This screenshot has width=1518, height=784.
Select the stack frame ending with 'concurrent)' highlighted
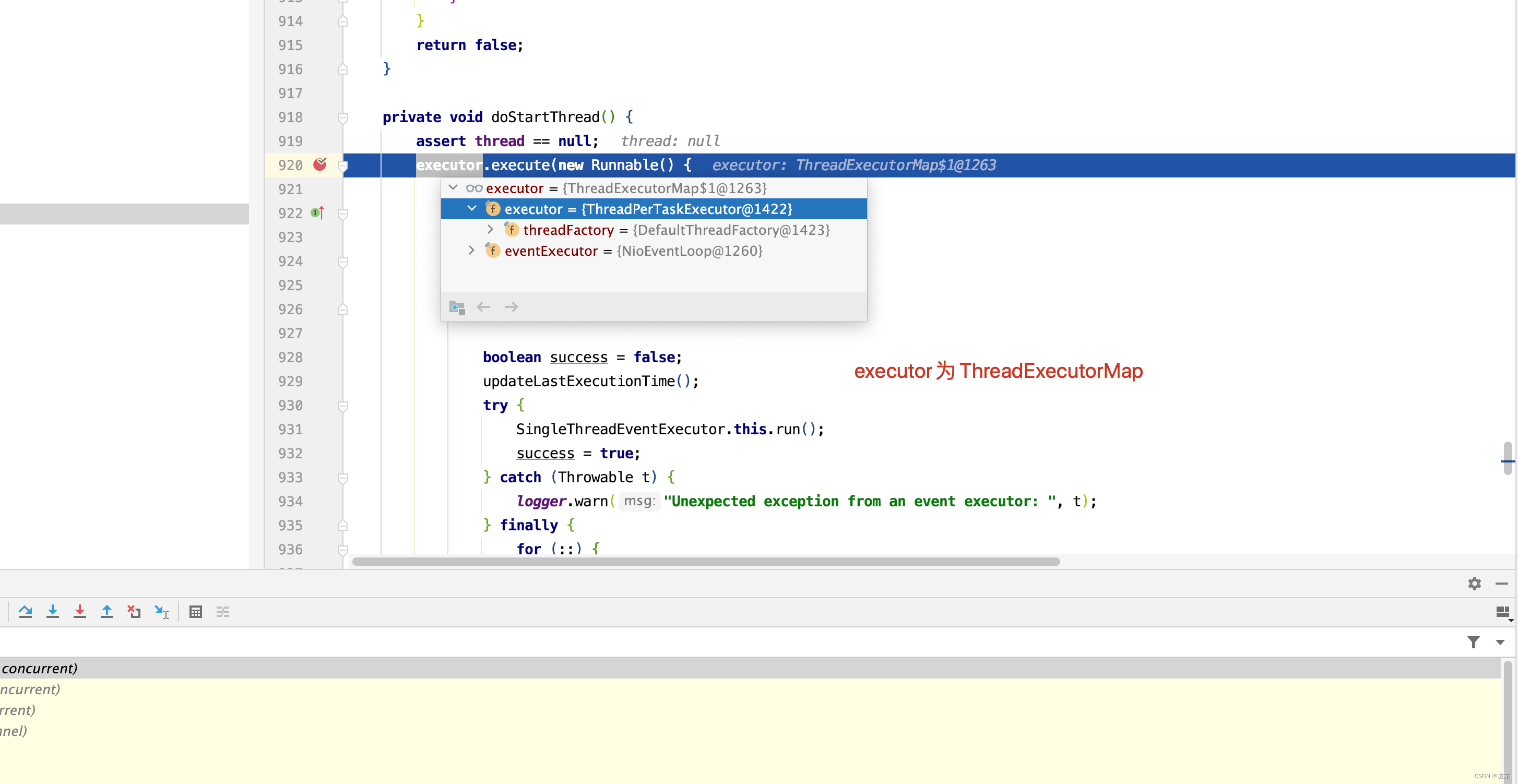click(x=750, y=668)
